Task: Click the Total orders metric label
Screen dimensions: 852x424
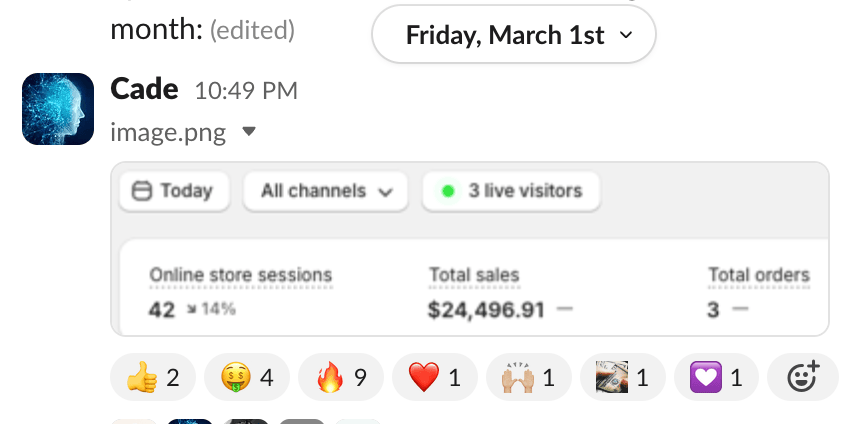Action: [758, 275]
